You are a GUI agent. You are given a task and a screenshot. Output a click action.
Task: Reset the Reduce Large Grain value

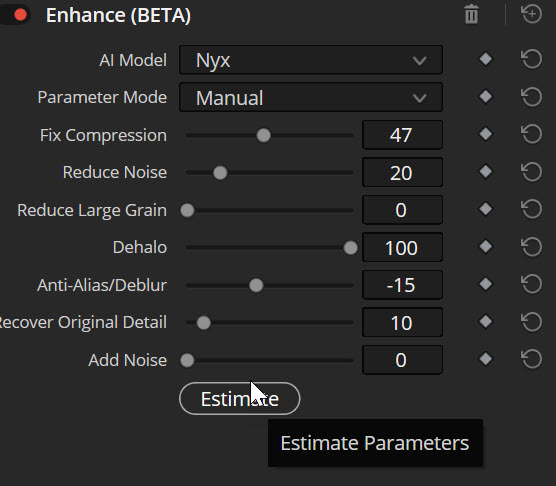point(532,209)
